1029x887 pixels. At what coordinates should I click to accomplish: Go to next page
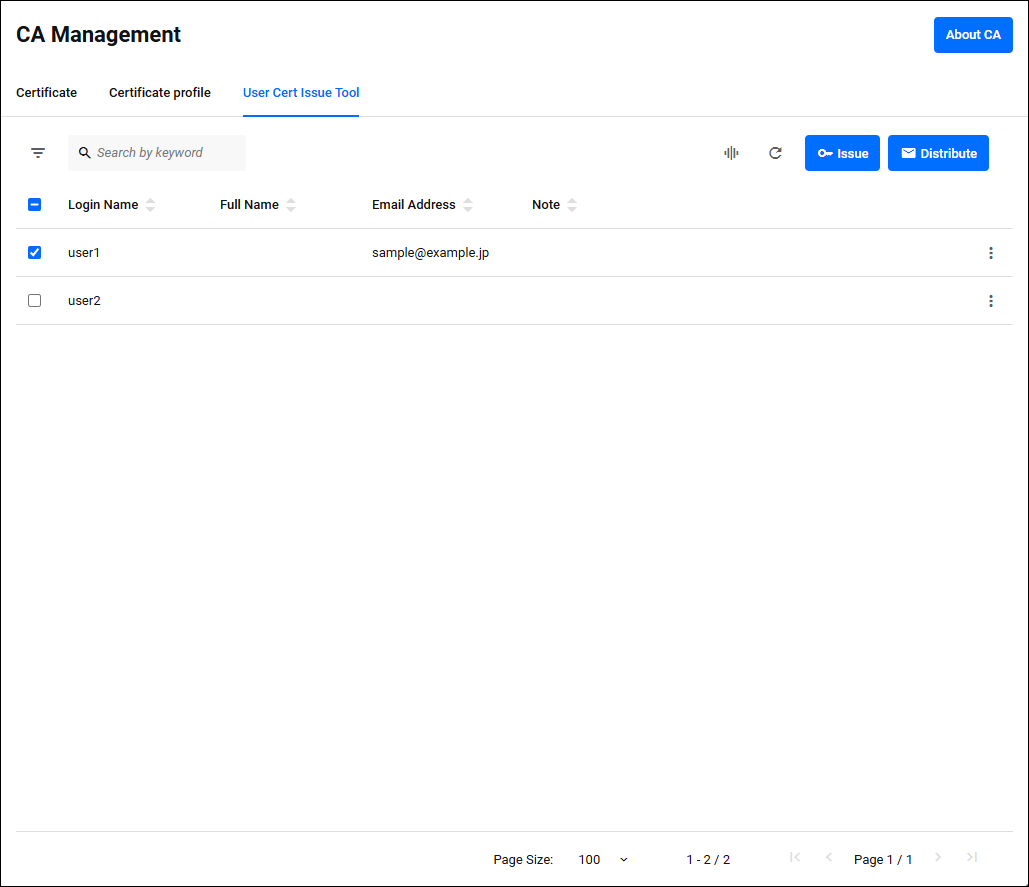click(938, 857)
